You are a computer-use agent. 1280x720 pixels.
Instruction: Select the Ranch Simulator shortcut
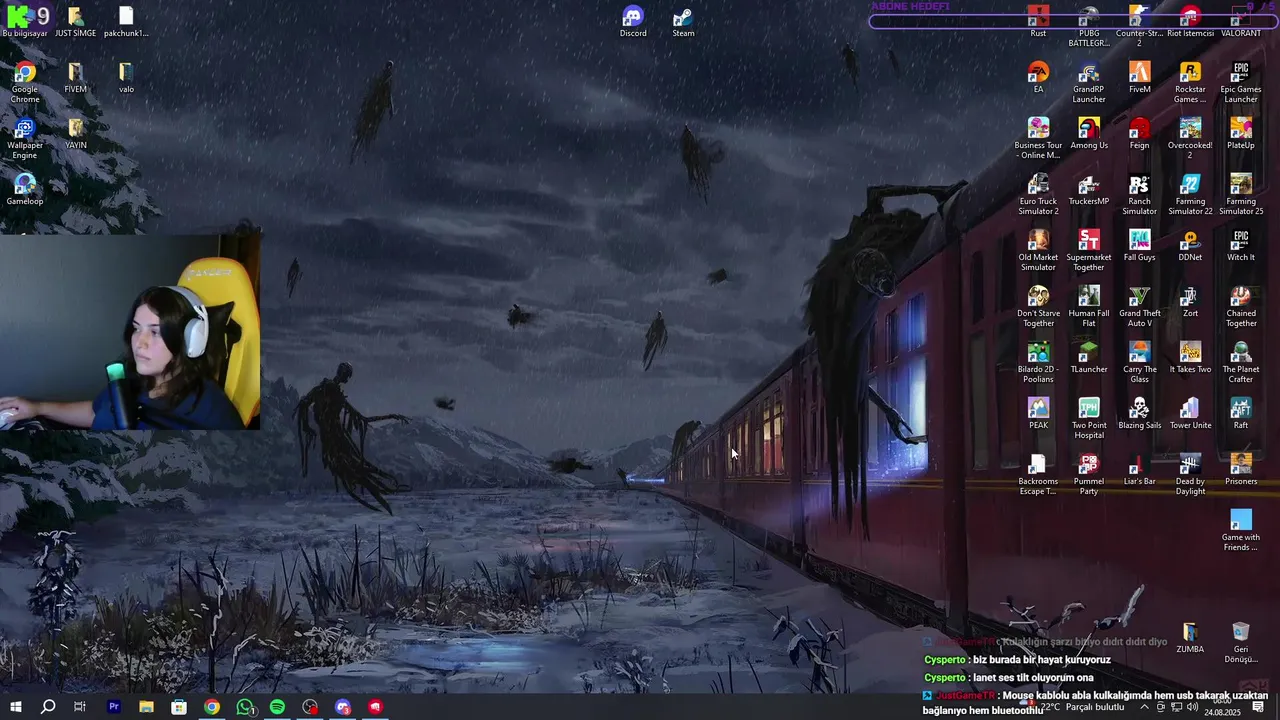[1139, 195]
